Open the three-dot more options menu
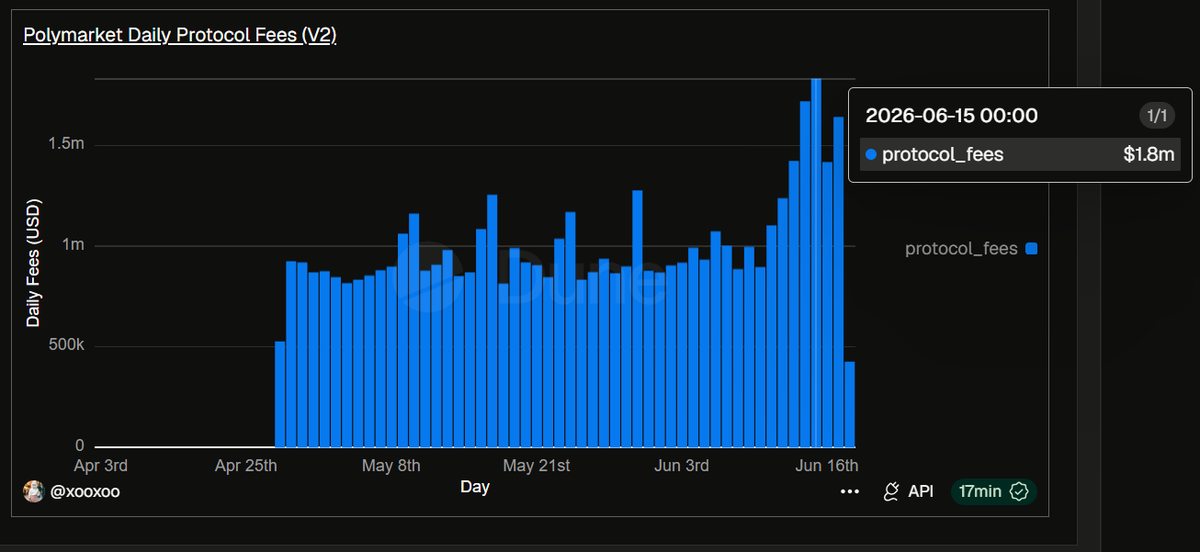This screenshot has width=1200, height=552. [x=850, y=491]
